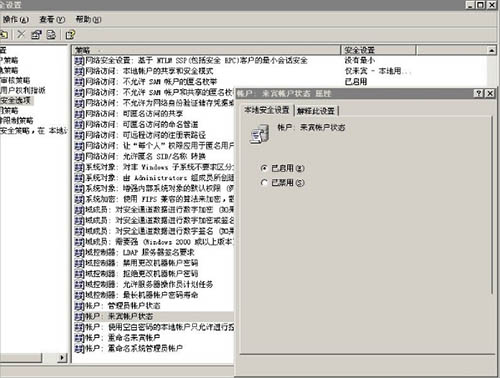500x378 pixels.
Task: Click icon beside 系统加密 使用 FIPS 兼容的算法
Action: [79, 199]
